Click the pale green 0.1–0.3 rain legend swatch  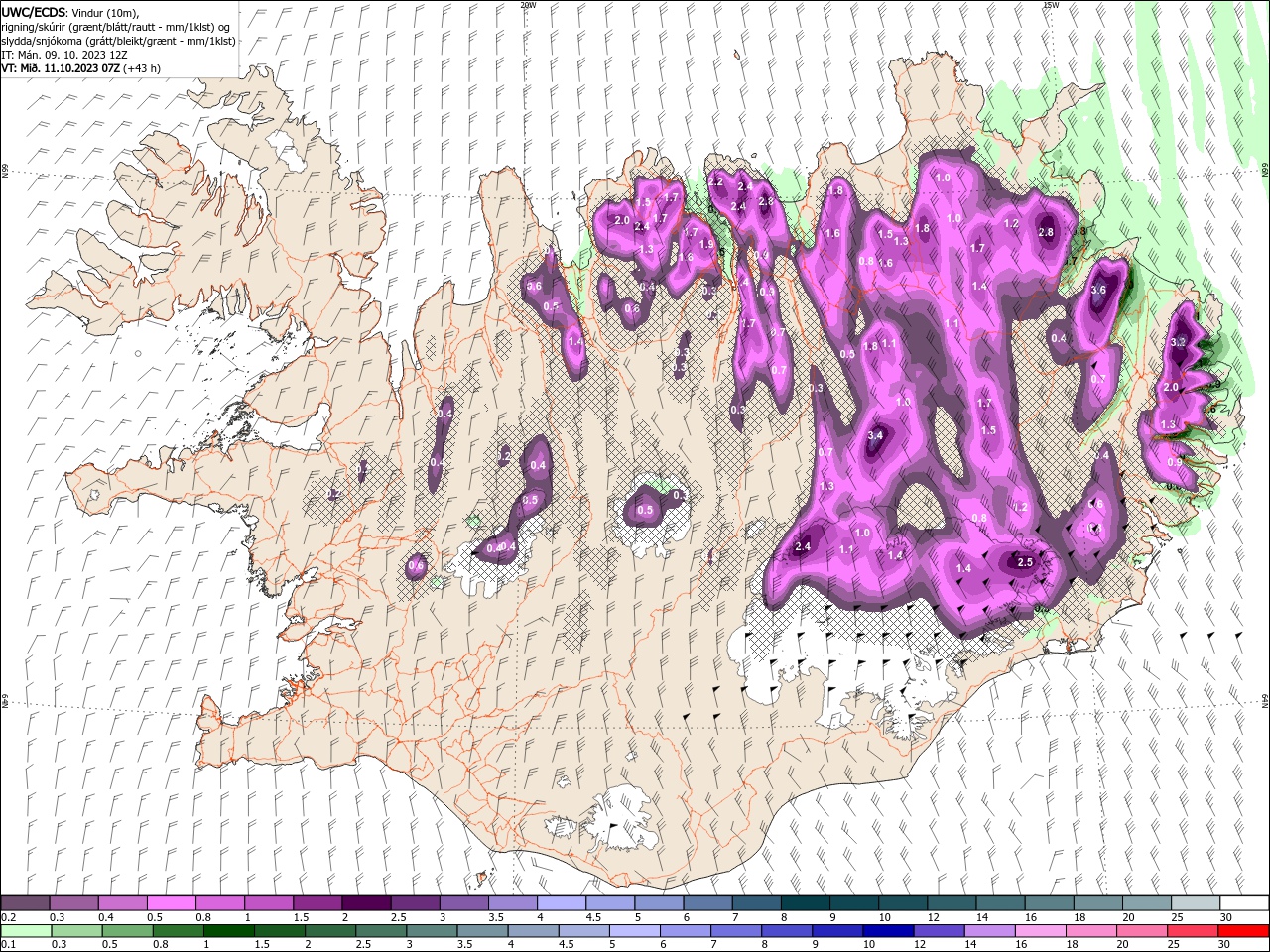coord(27,931)
